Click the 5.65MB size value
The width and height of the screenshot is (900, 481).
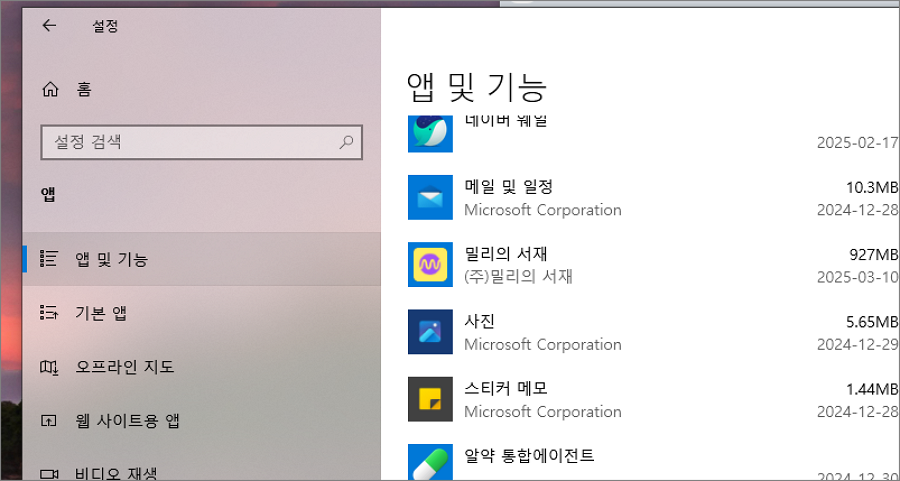click(871, 321)
